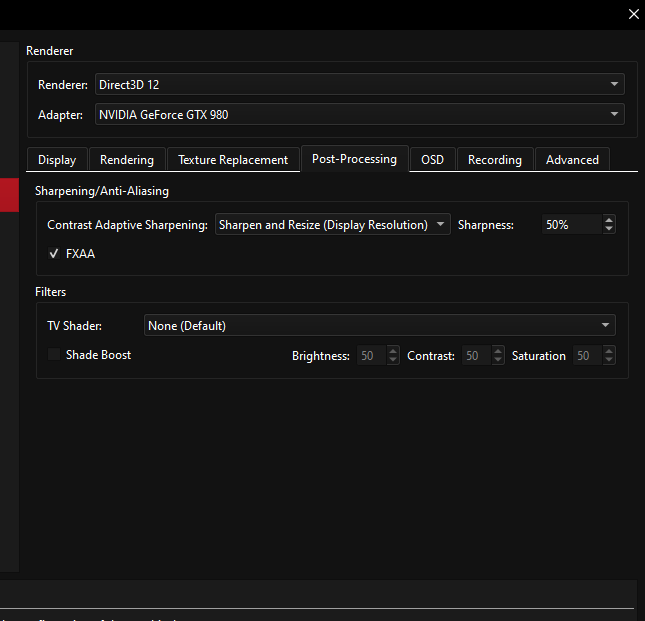Close the settings window with the X

[633, 14]
